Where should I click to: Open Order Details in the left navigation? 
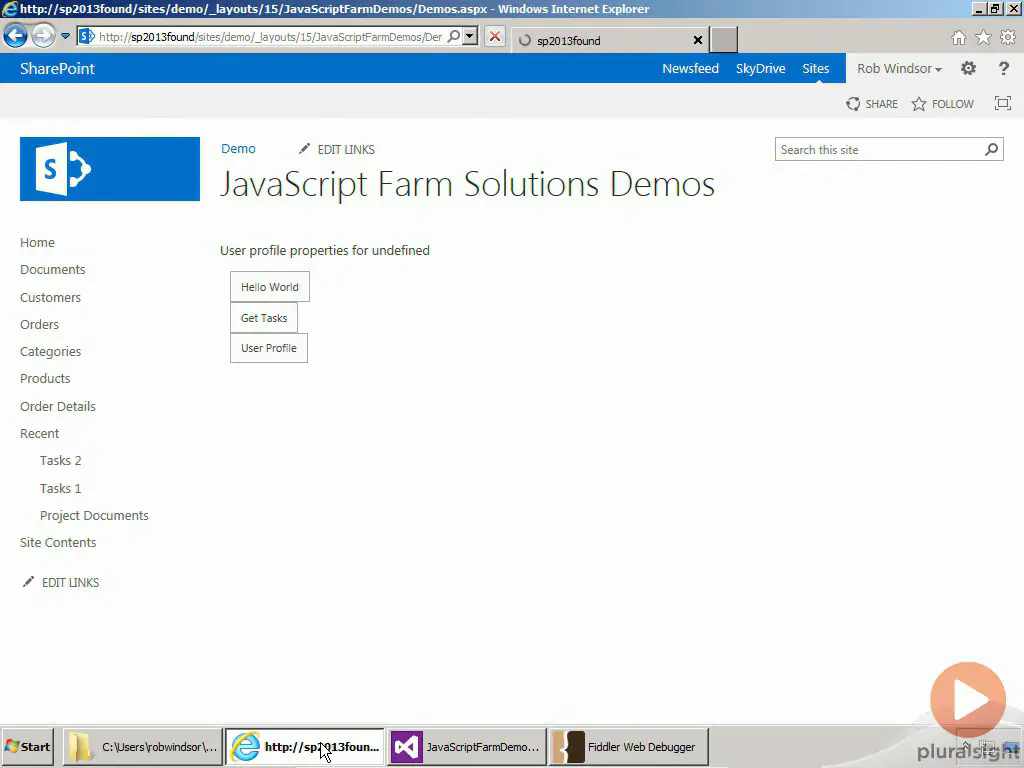57,406
